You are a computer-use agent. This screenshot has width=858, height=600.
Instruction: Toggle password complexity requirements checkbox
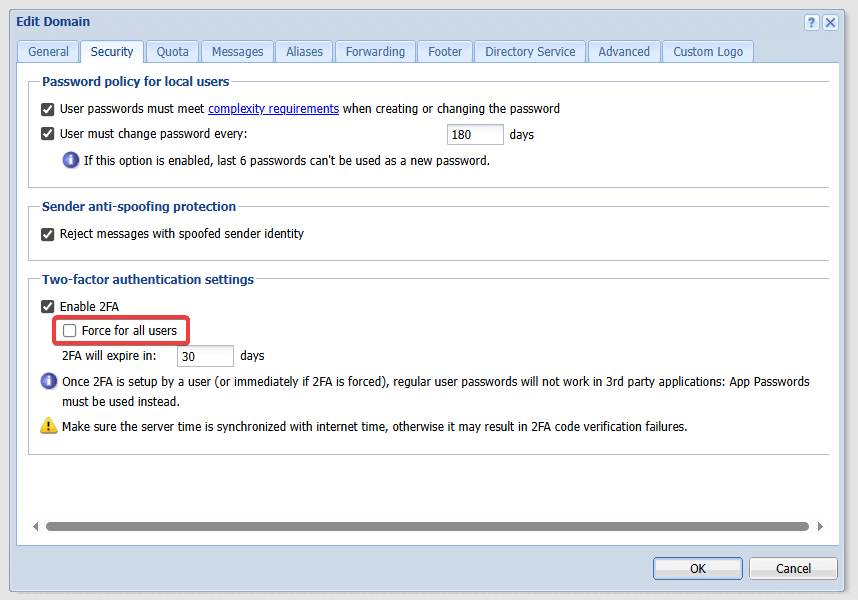click(x=48, y=109)
